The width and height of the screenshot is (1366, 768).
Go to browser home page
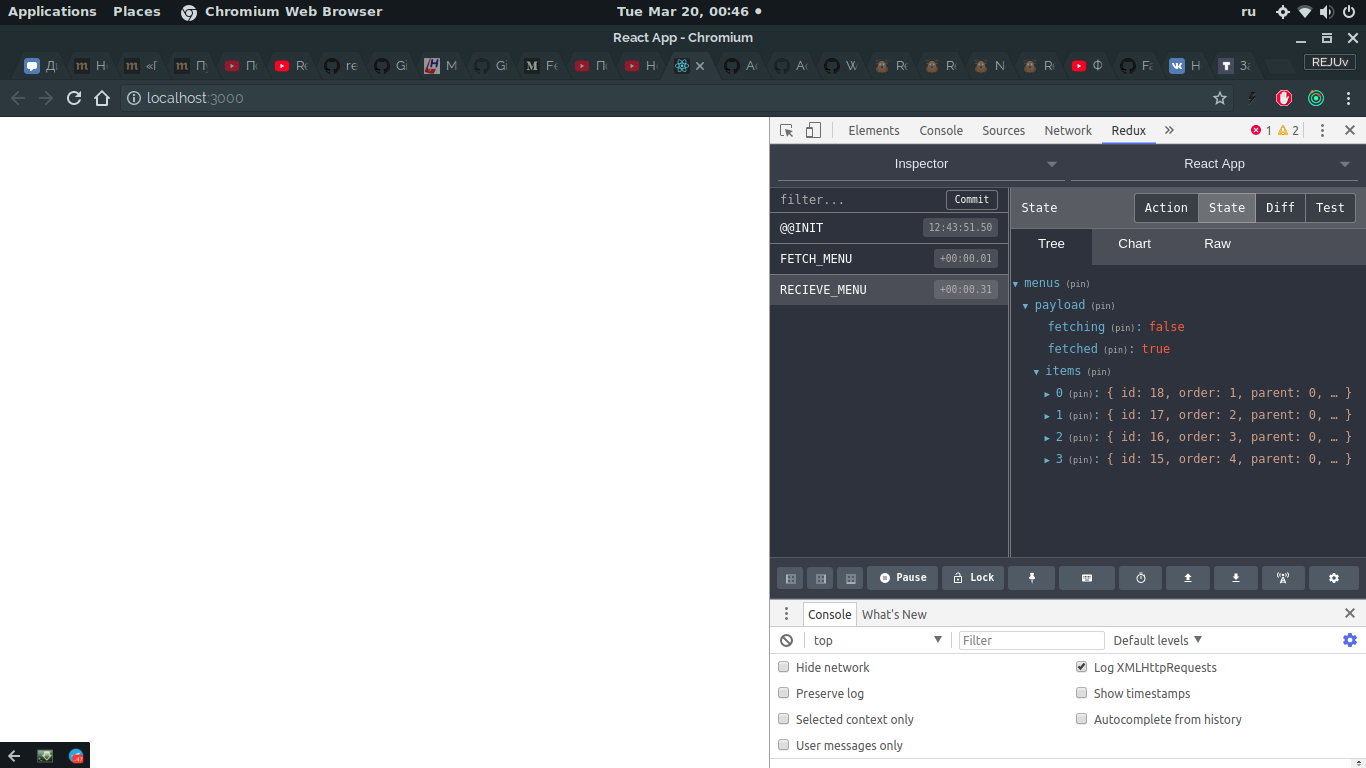102,98
